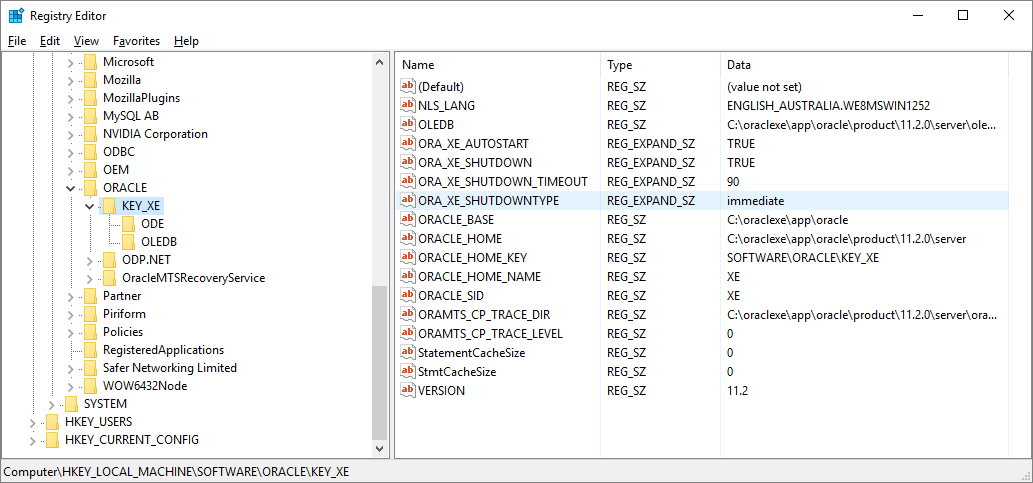Open the Favorites menu

(x=136, y=41)
